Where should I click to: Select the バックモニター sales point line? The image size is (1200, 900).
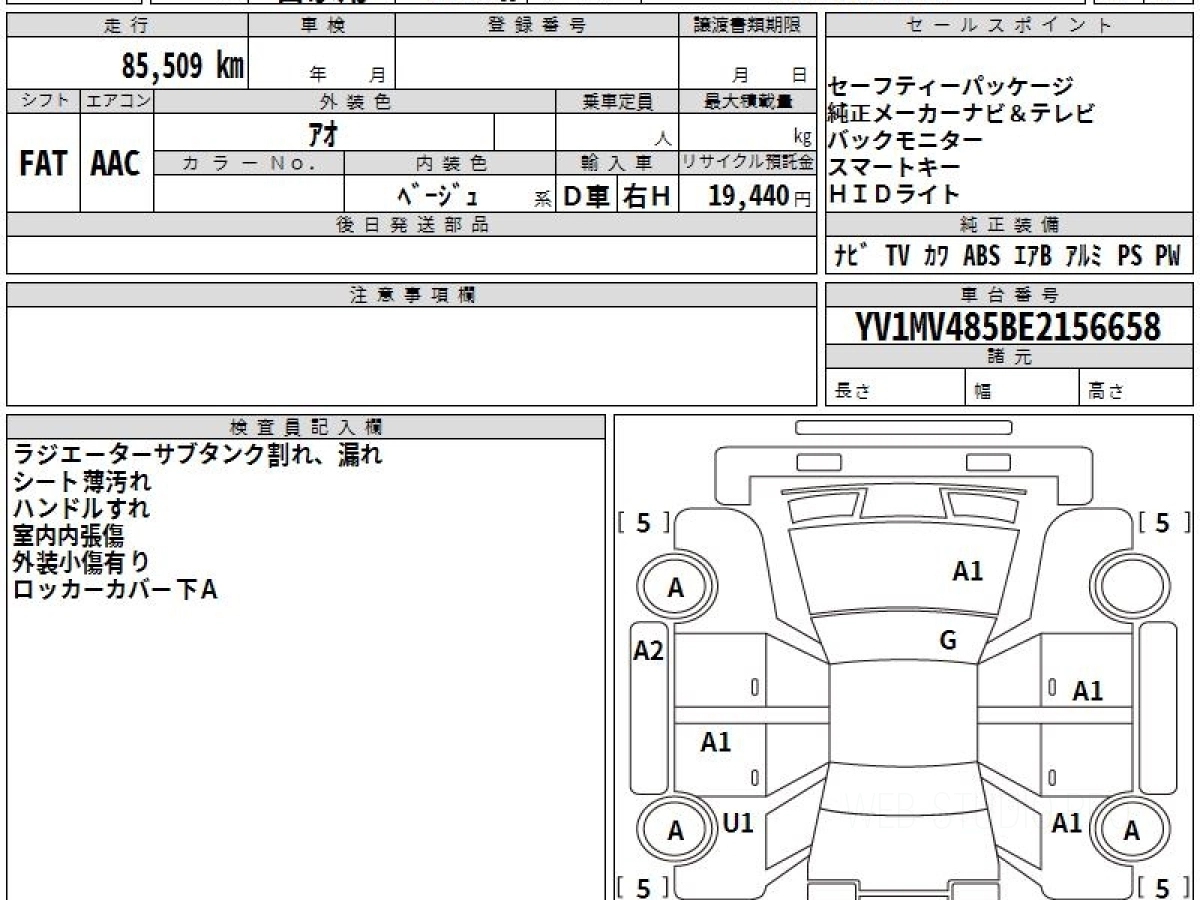tap(906, 140)
